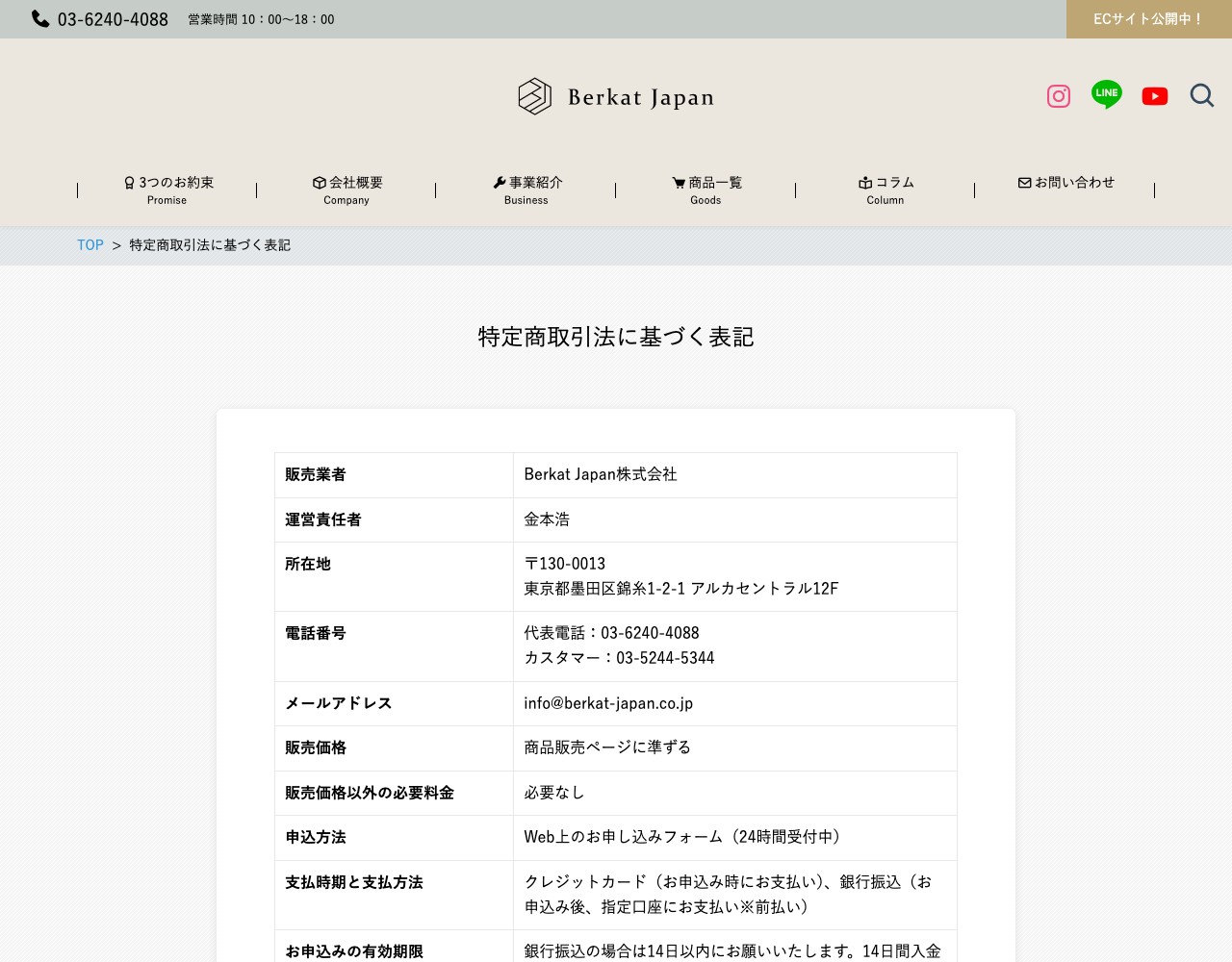Click the cart icon beside 商品一覧
Viewport: 1232px width, 962px height.
click(679, 183)
